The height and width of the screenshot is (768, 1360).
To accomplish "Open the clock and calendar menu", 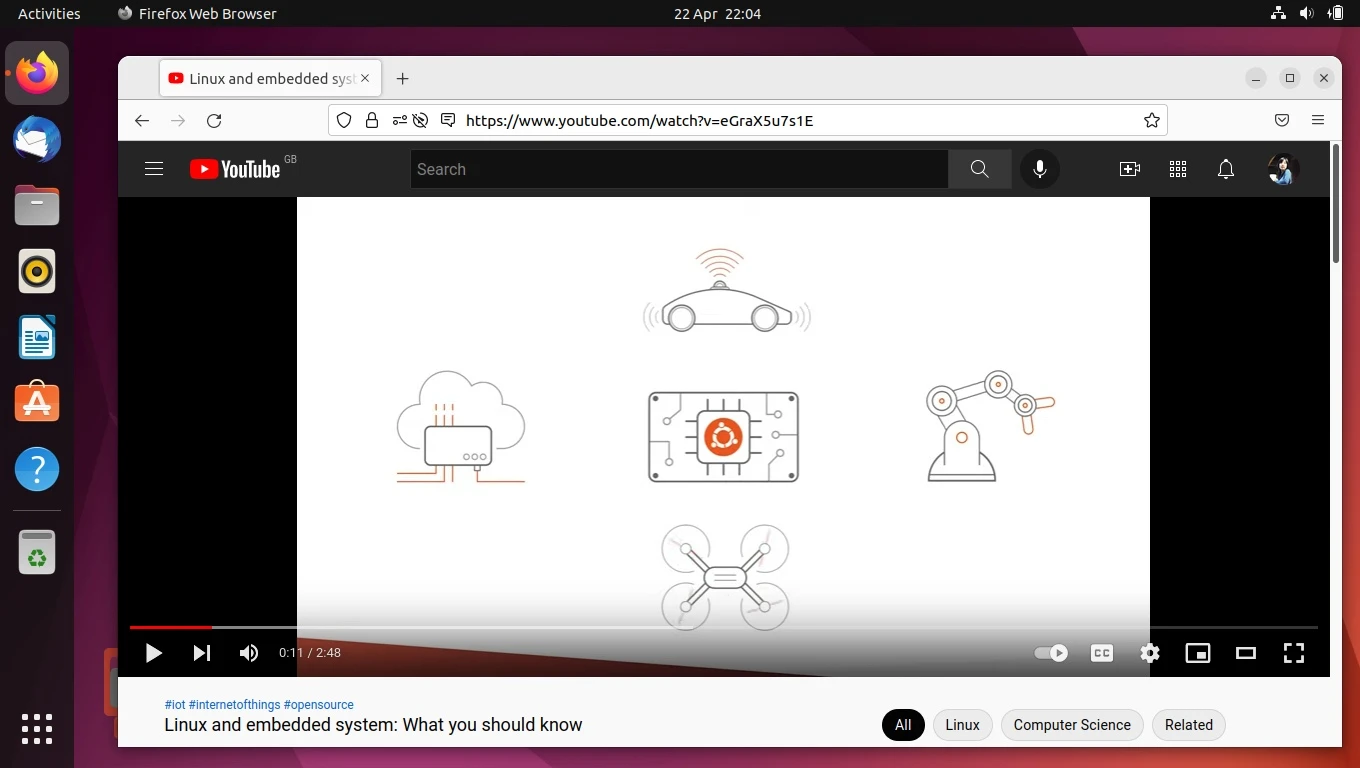I will click(717, 13).
